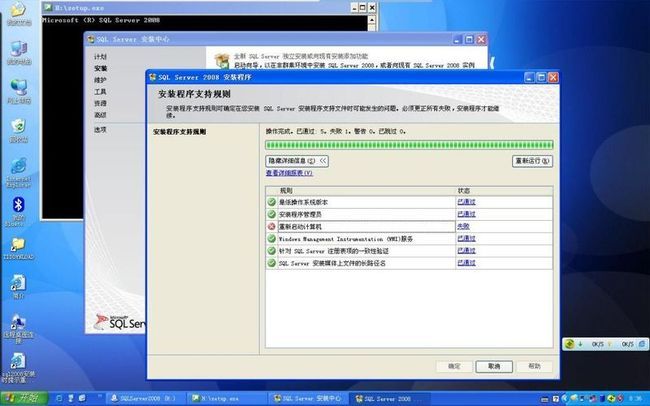This screenshot has width=650, height=406.
Task: Open the 失败 link for 重新启动计算机
Action: tap(463, 226)
